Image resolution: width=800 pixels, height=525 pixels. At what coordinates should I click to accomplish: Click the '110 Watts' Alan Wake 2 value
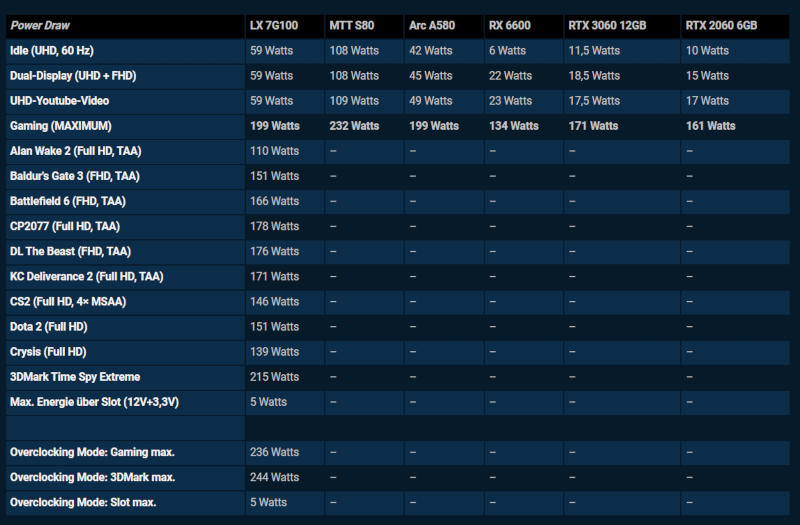pyautogui.click(x=274, y=151)
